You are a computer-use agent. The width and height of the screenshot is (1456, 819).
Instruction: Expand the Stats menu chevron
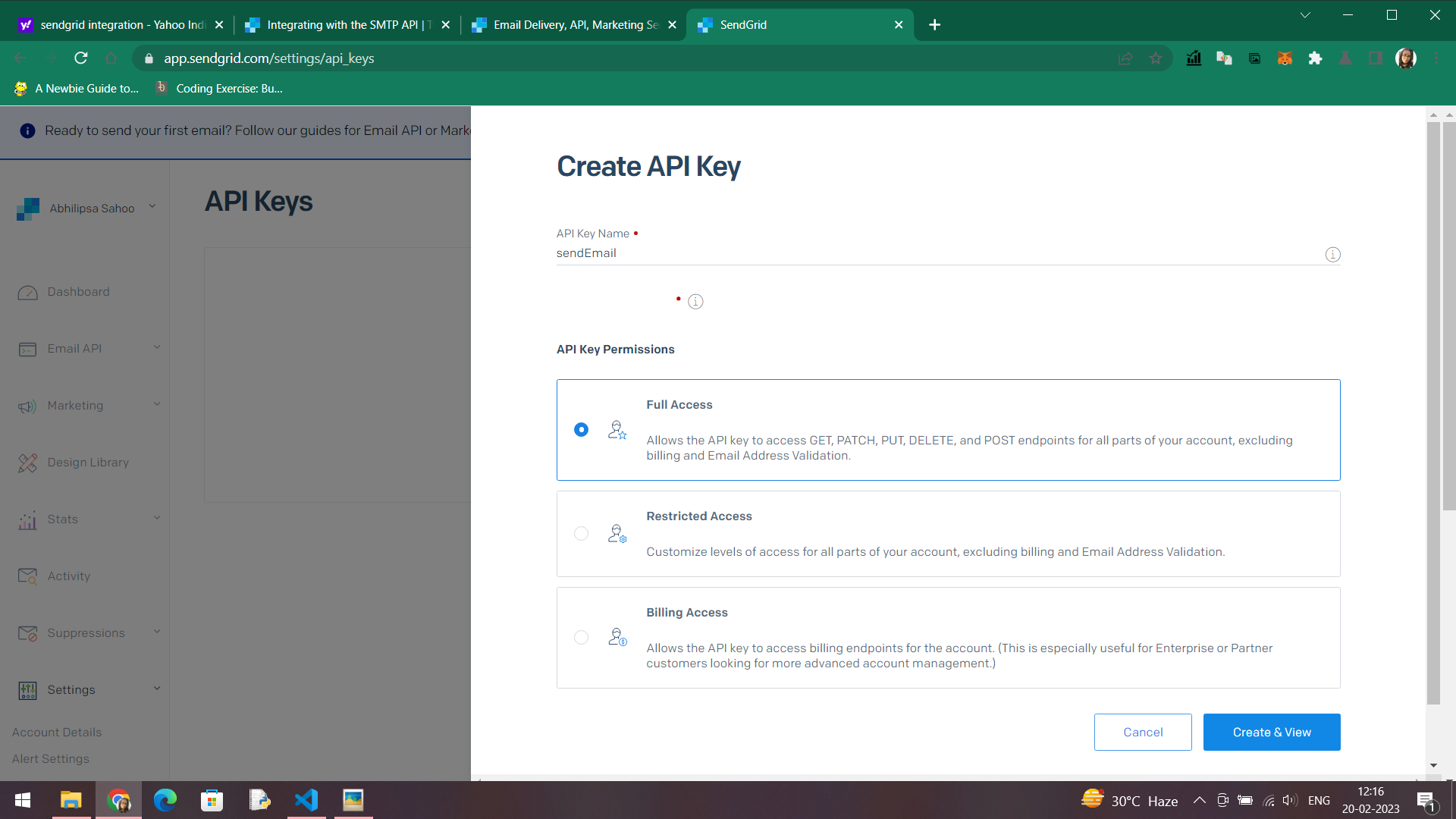coord(157,518)
